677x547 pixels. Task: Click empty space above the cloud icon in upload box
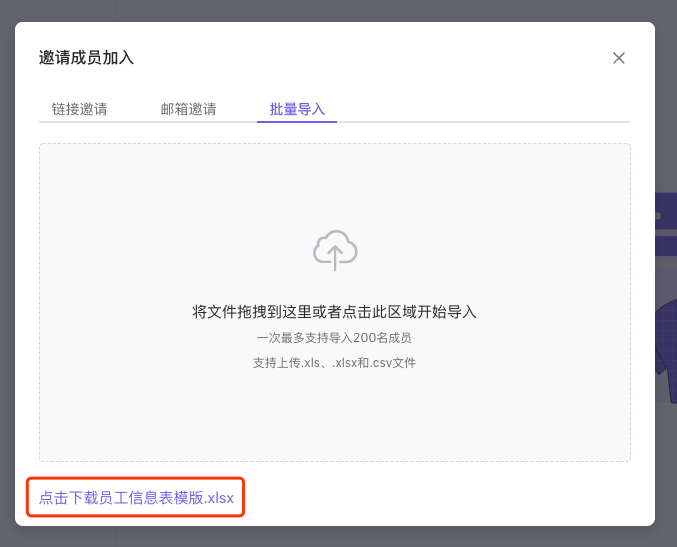click(335, 185)
